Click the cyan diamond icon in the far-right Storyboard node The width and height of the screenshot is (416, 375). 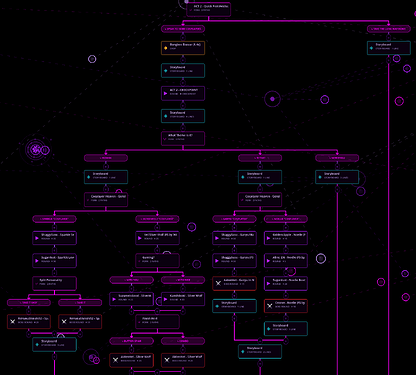[x=371, y=48]
